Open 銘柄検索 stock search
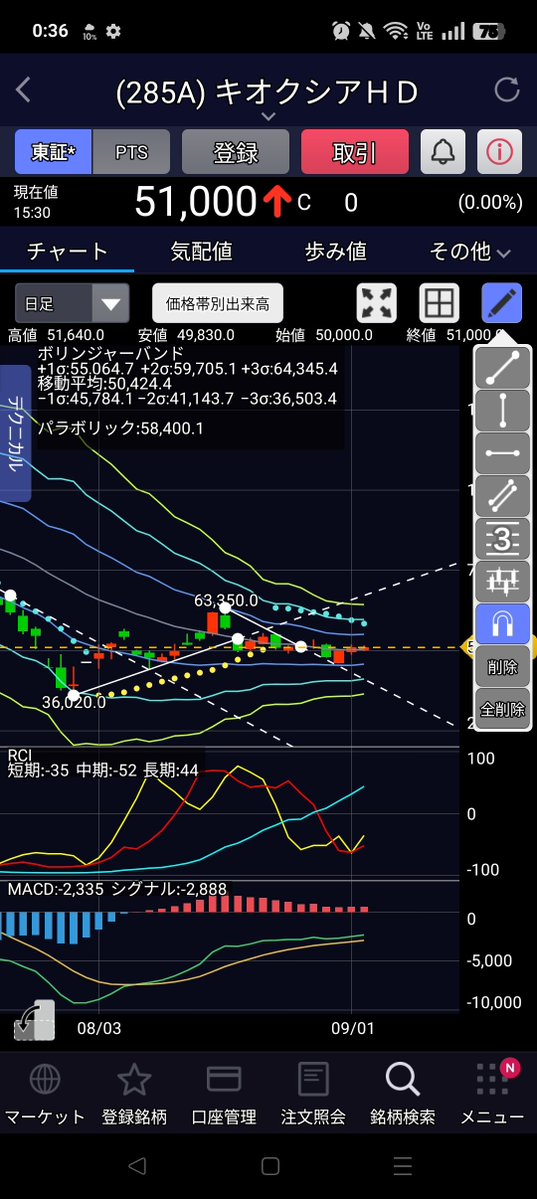This screenshot has width=537, height=1199. [402, 1093]
